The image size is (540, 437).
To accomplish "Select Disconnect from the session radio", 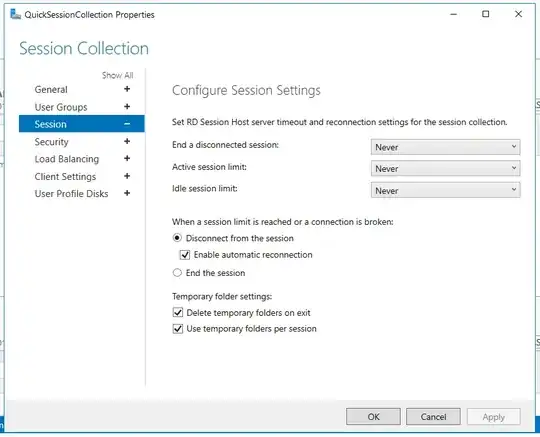I will coord(177,238).
